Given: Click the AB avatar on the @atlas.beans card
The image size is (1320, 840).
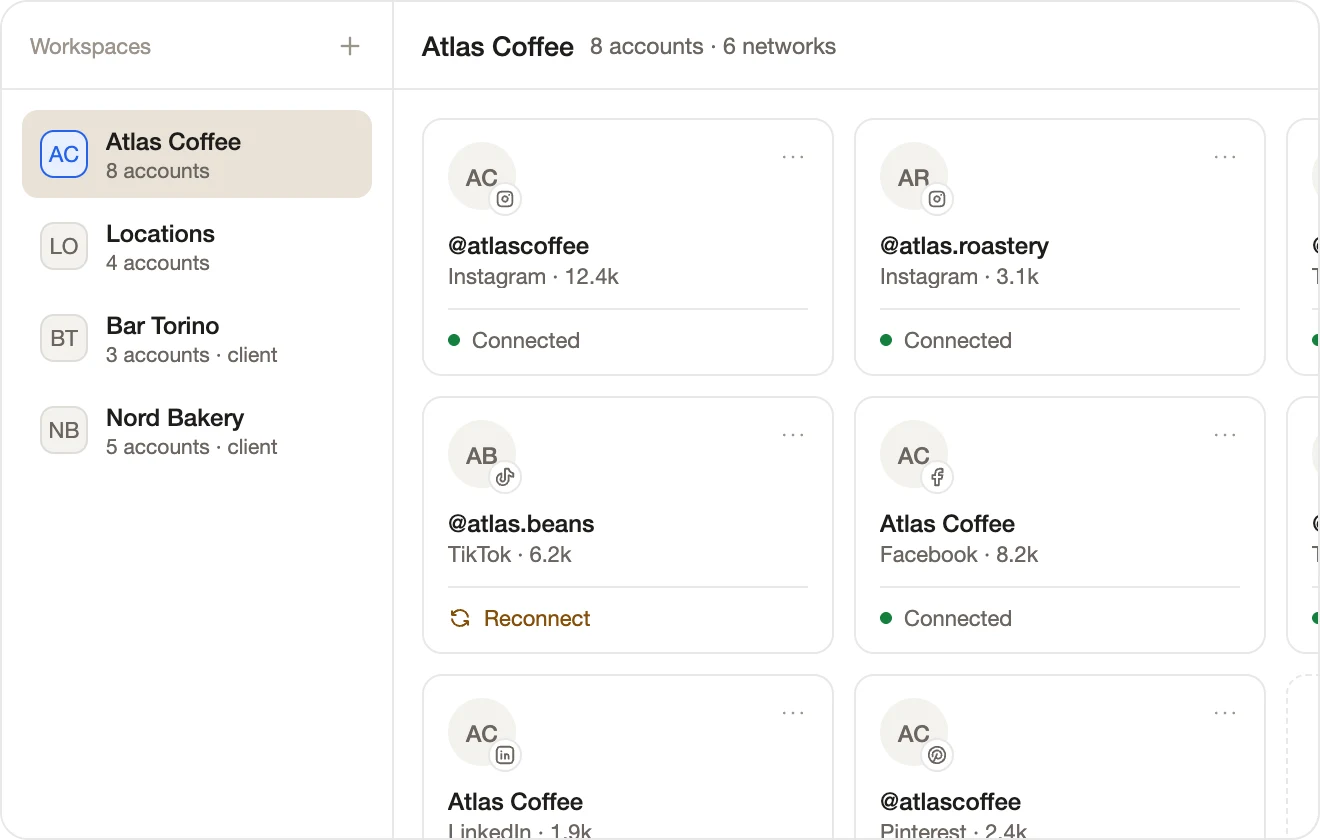Looking at the screenshot, I should (x=482, y=456).
